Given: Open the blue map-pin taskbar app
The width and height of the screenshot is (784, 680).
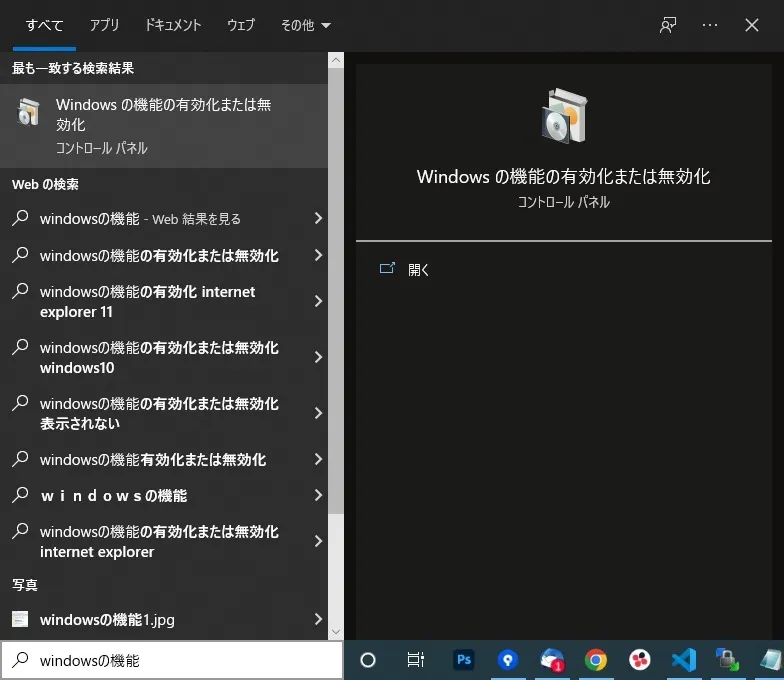Looking at the screenshot, I should click(508, 660).
